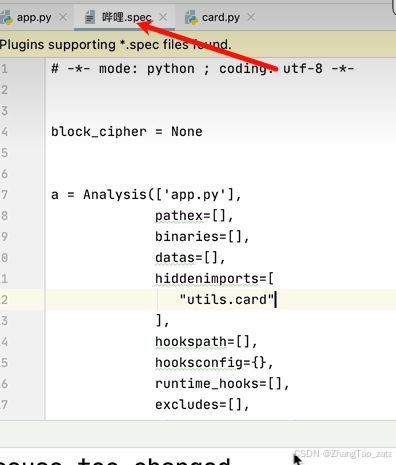The width and height of the screenshot is (396, 465).
Task: Click the runtime_hooks parameter line
Action: tap(222, 383)
